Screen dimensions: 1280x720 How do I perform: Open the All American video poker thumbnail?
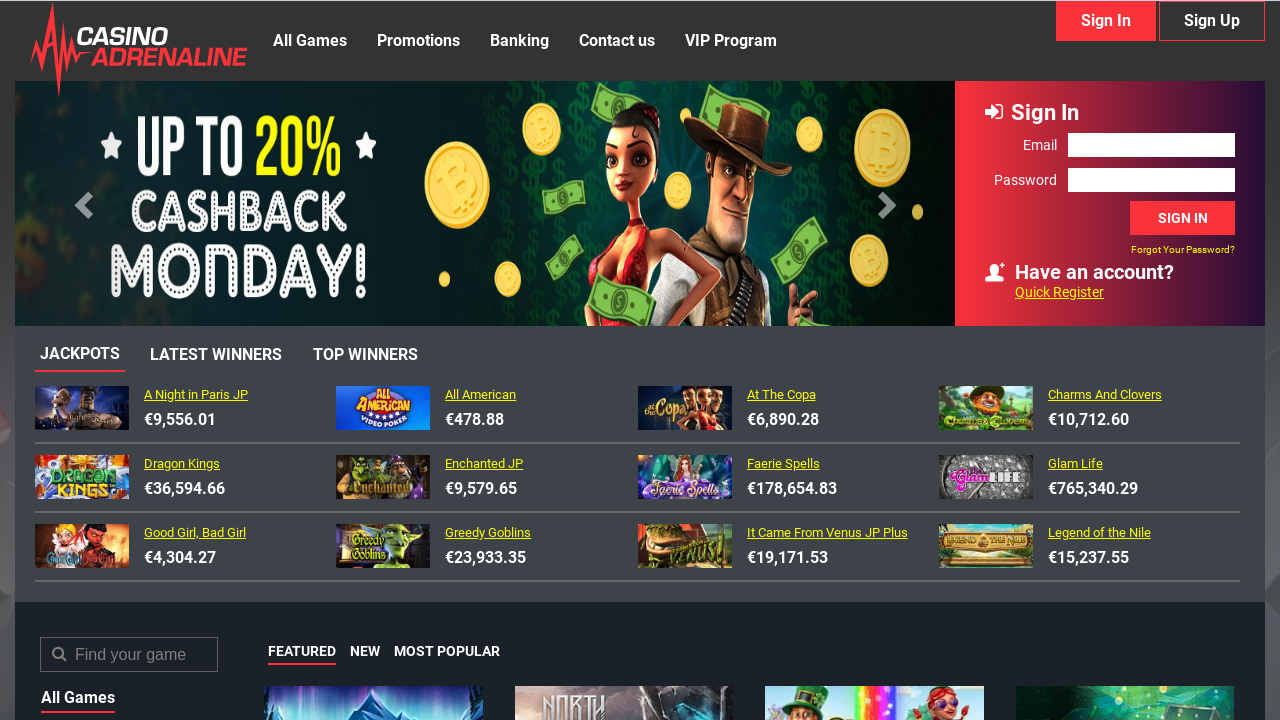[383, 408]
